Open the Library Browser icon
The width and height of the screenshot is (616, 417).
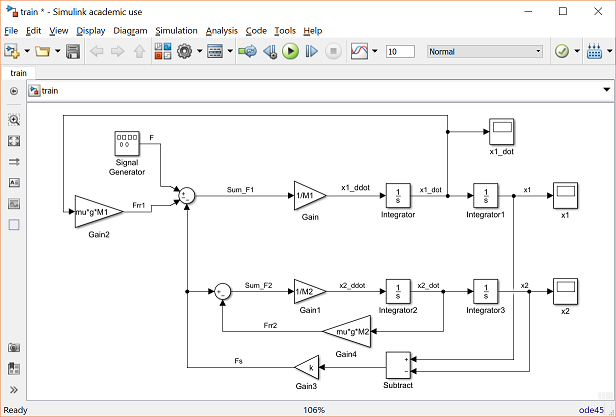pyautogui.click(x=163, y=51)
